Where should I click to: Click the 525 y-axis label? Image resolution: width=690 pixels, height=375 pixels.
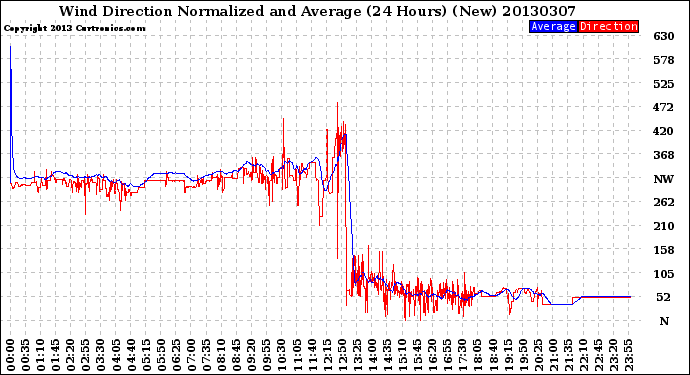point(664,84)
